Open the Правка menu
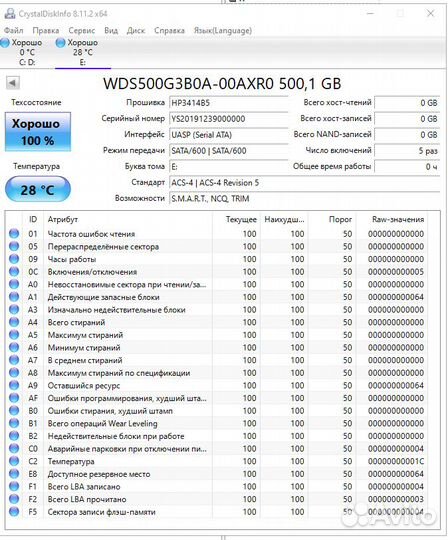The height and width of the screenshot is (540, 448). [46, 30]
